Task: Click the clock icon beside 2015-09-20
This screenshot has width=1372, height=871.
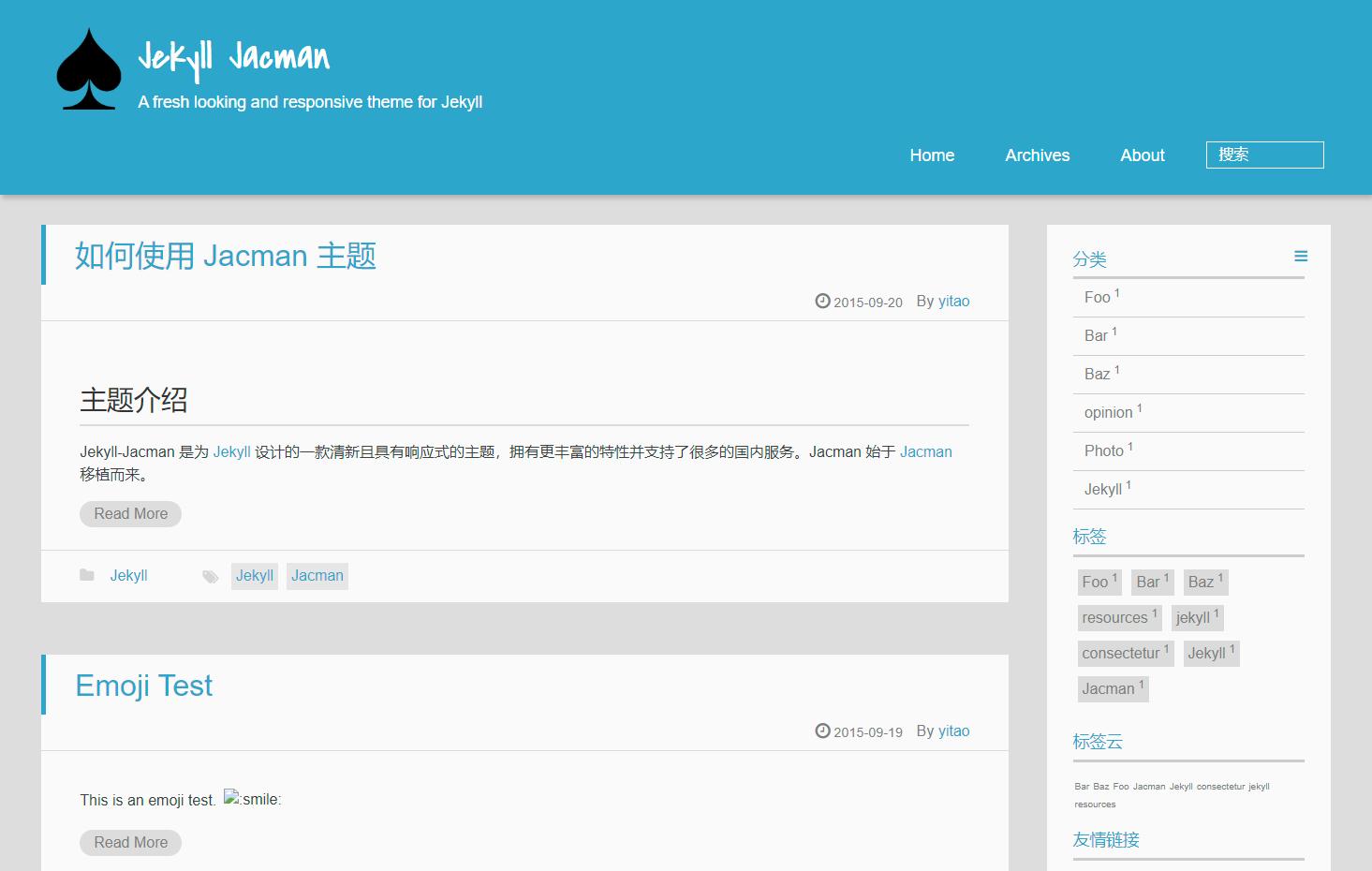Action: click(822, 301)
